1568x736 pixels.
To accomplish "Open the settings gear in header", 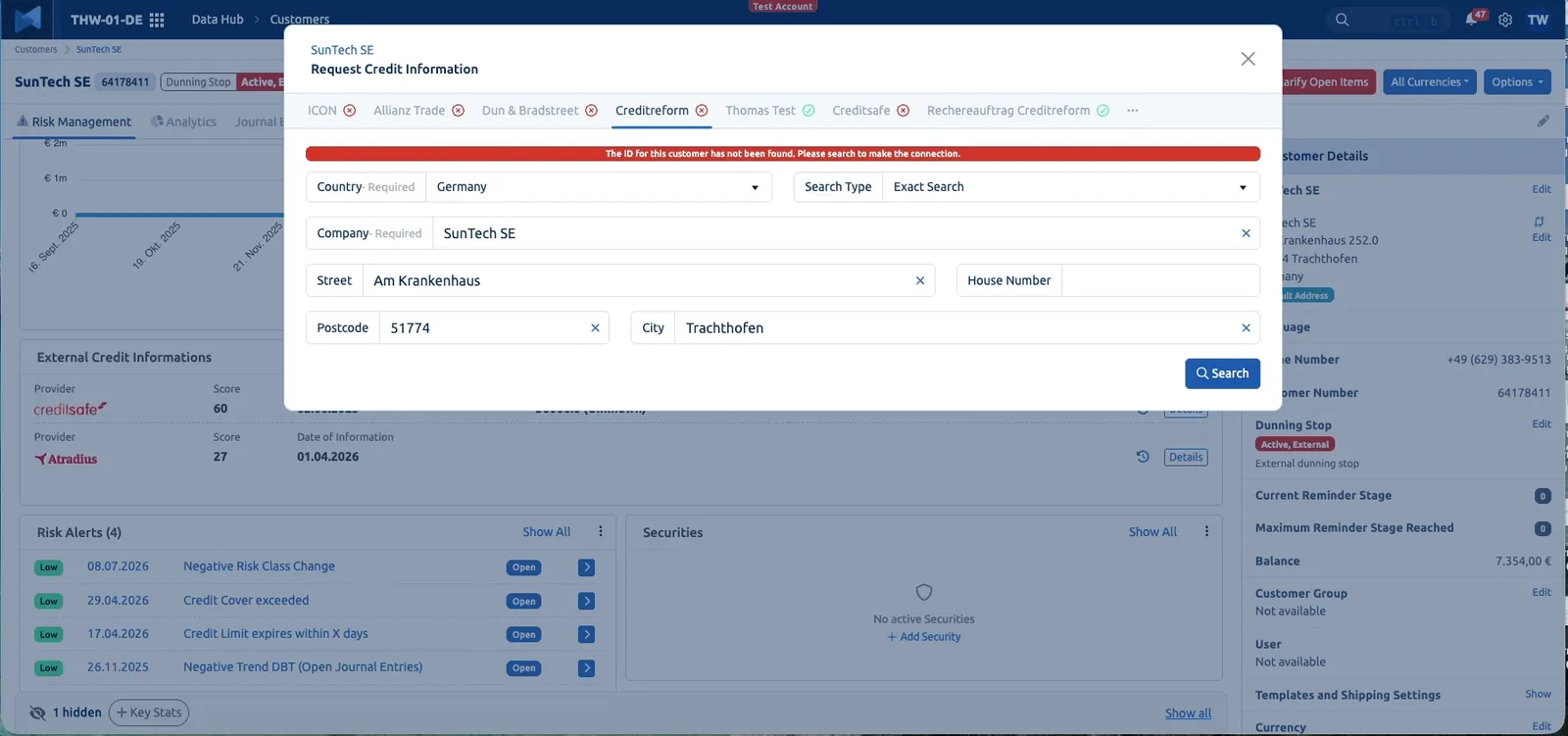I will tap(1505, 20).
